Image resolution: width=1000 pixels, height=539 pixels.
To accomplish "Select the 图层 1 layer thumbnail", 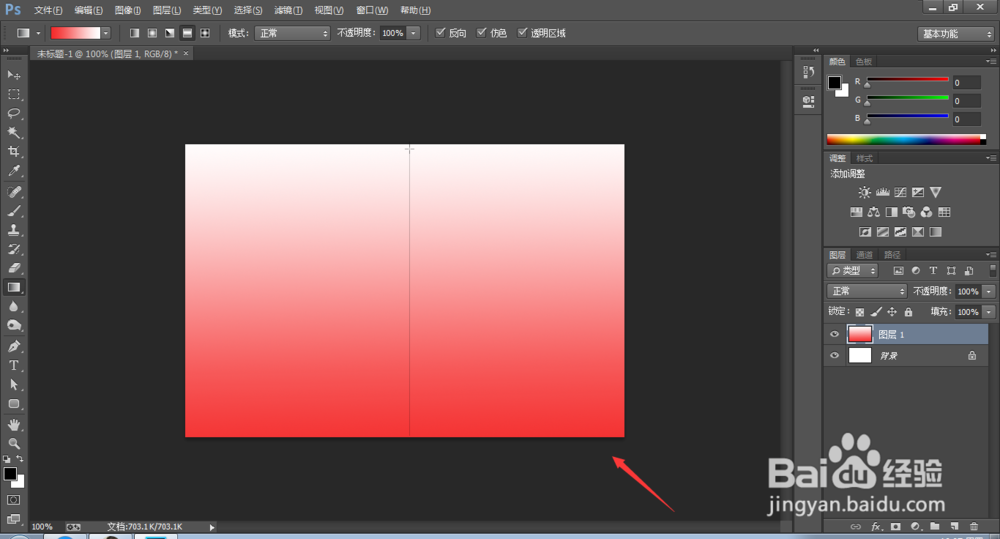I will tap(860, 334).
